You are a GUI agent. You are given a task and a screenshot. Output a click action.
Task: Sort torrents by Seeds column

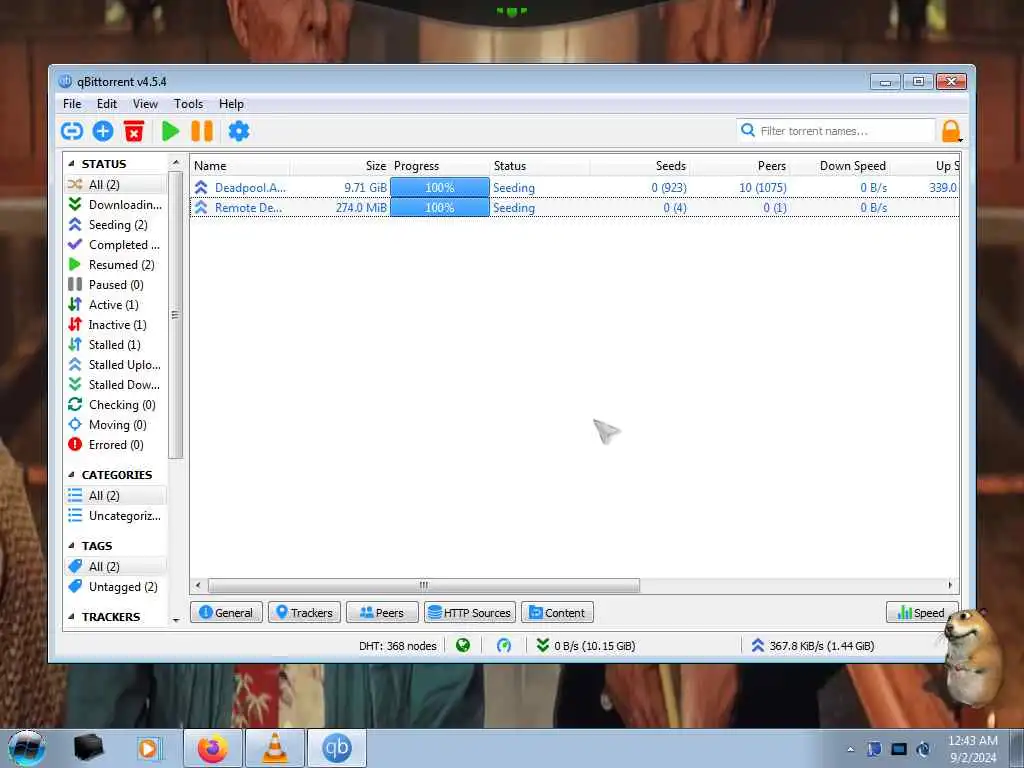[640, 166]
